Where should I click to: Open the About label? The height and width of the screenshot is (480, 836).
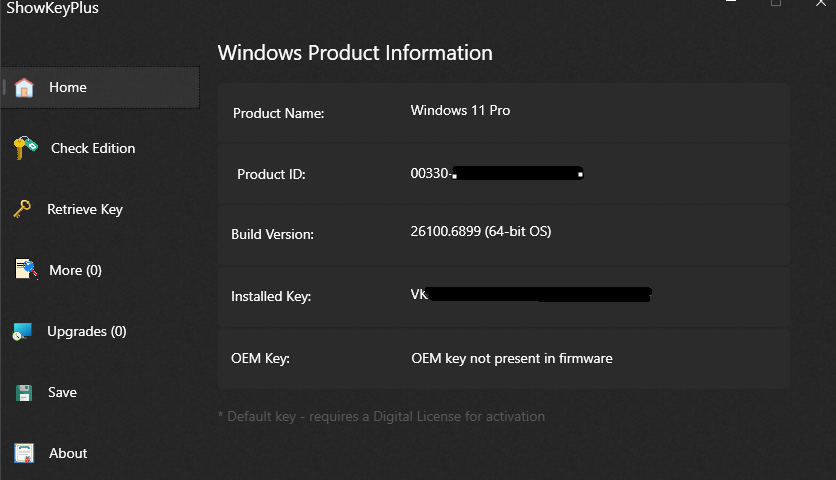click(x=68, y=453)
